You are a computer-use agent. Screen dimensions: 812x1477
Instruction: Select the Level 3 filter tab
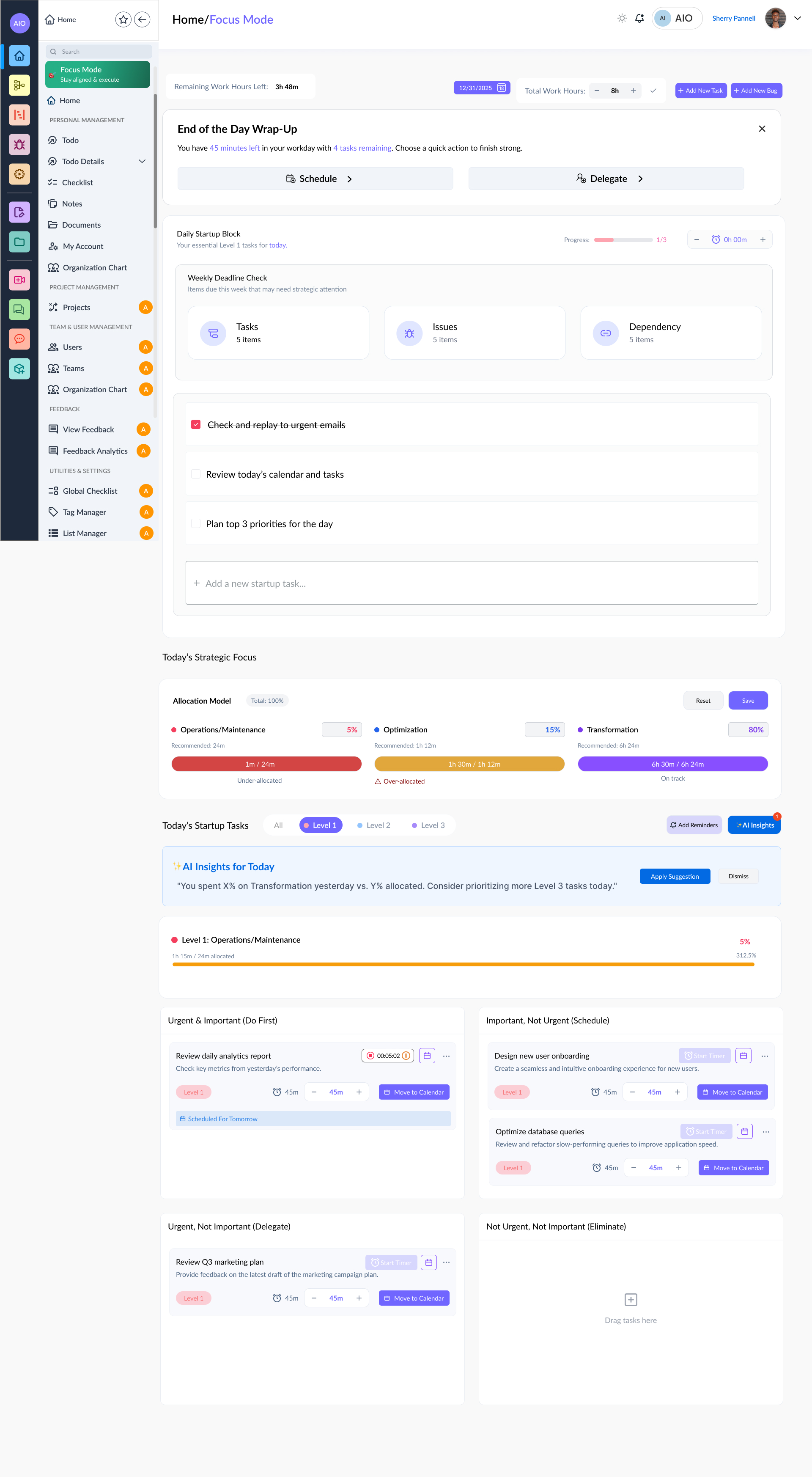click(429, 825)
